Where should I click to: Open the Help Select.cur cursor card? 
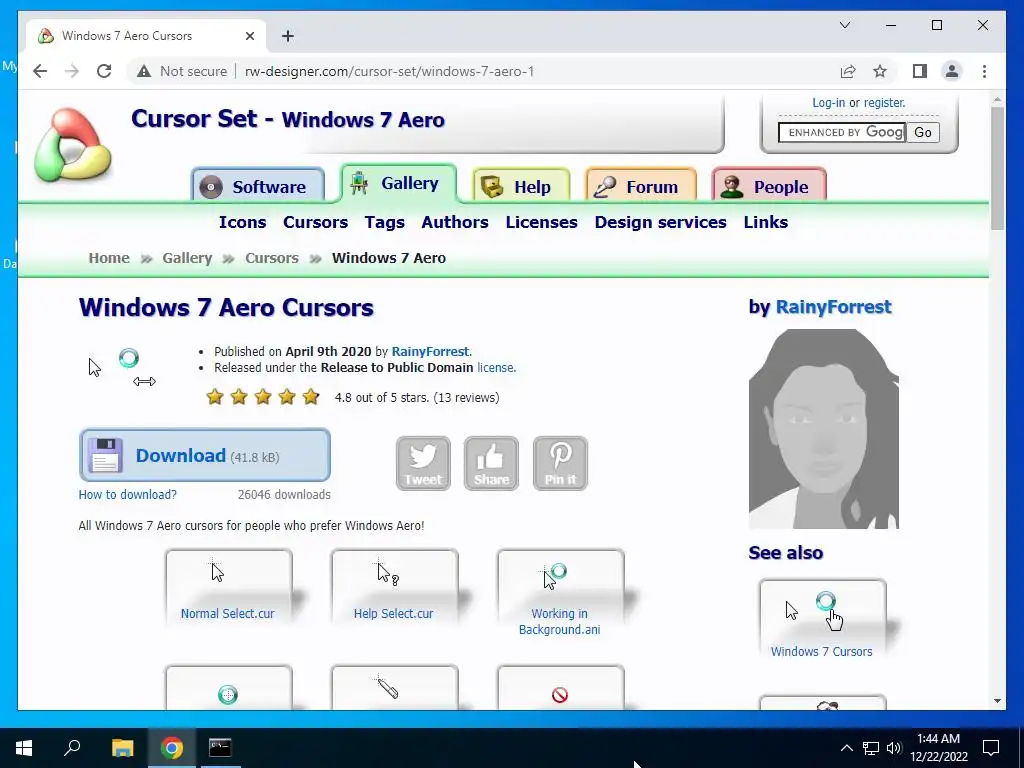[394, 586]
